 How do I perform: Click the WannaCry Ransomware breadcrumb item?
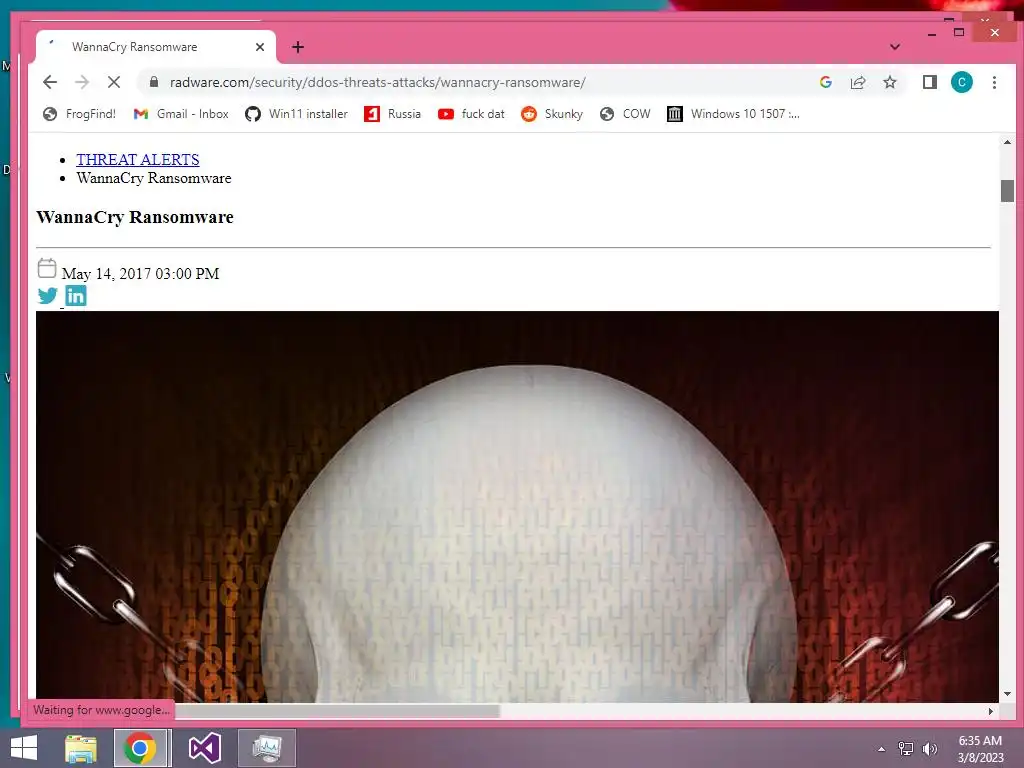pos(153,178)
